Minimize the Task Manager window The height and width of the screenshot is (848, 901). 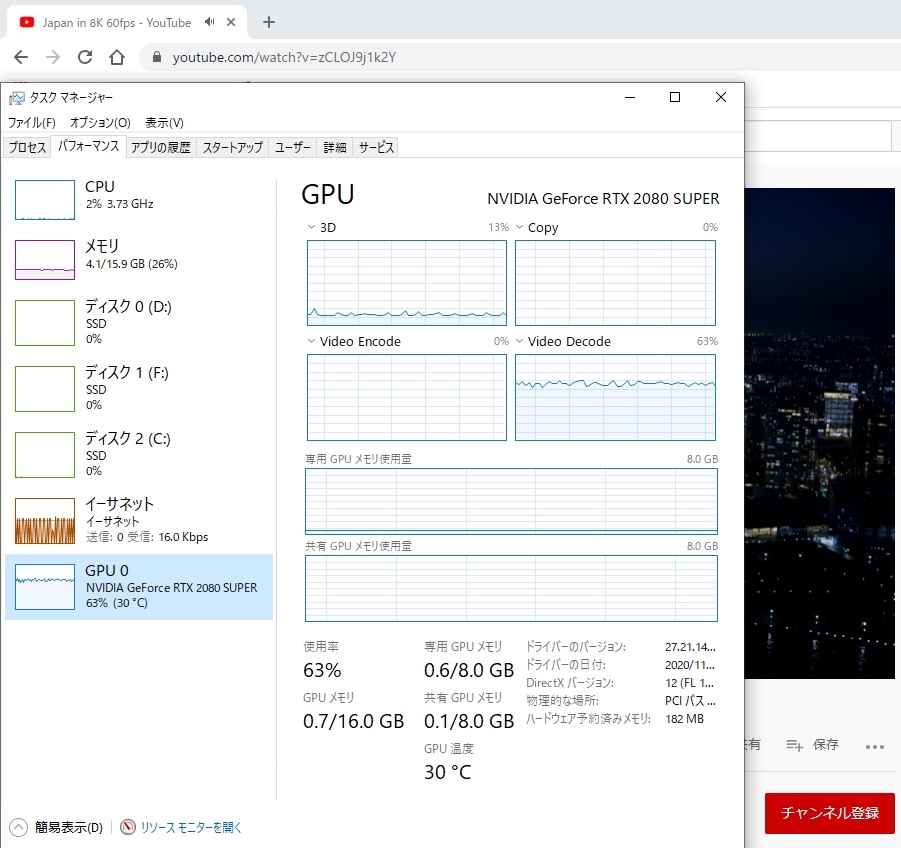click(630, 97)
